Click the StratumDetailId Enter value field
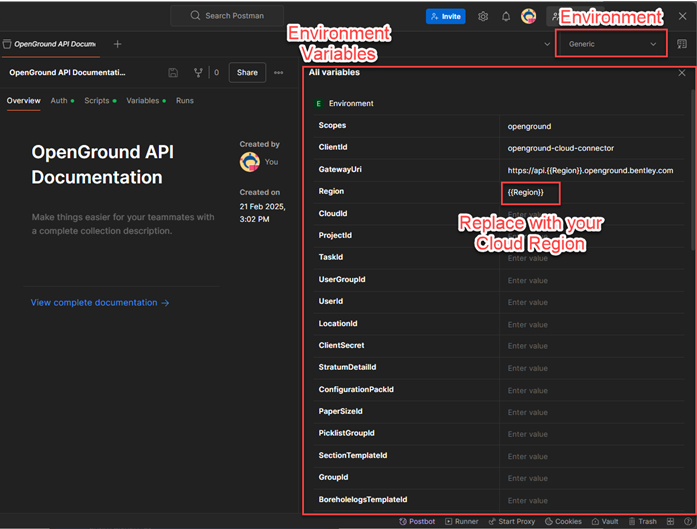 (592, 368)
